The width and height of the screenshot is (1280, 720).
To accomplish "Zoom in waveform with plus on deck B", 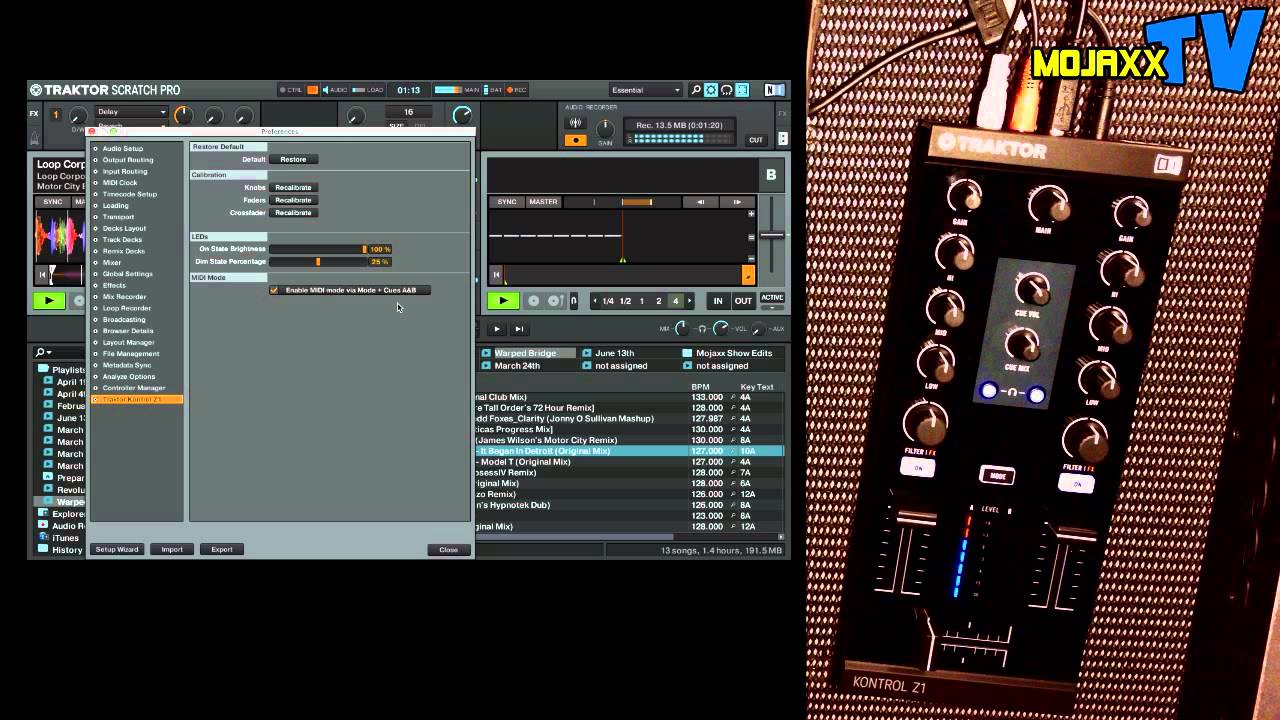I will 751,213.
